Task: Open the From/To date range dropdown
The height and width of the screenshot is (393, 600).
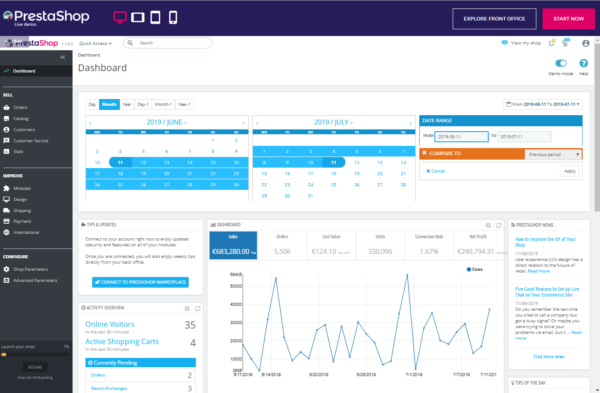Action: click(x=543, y=104)
